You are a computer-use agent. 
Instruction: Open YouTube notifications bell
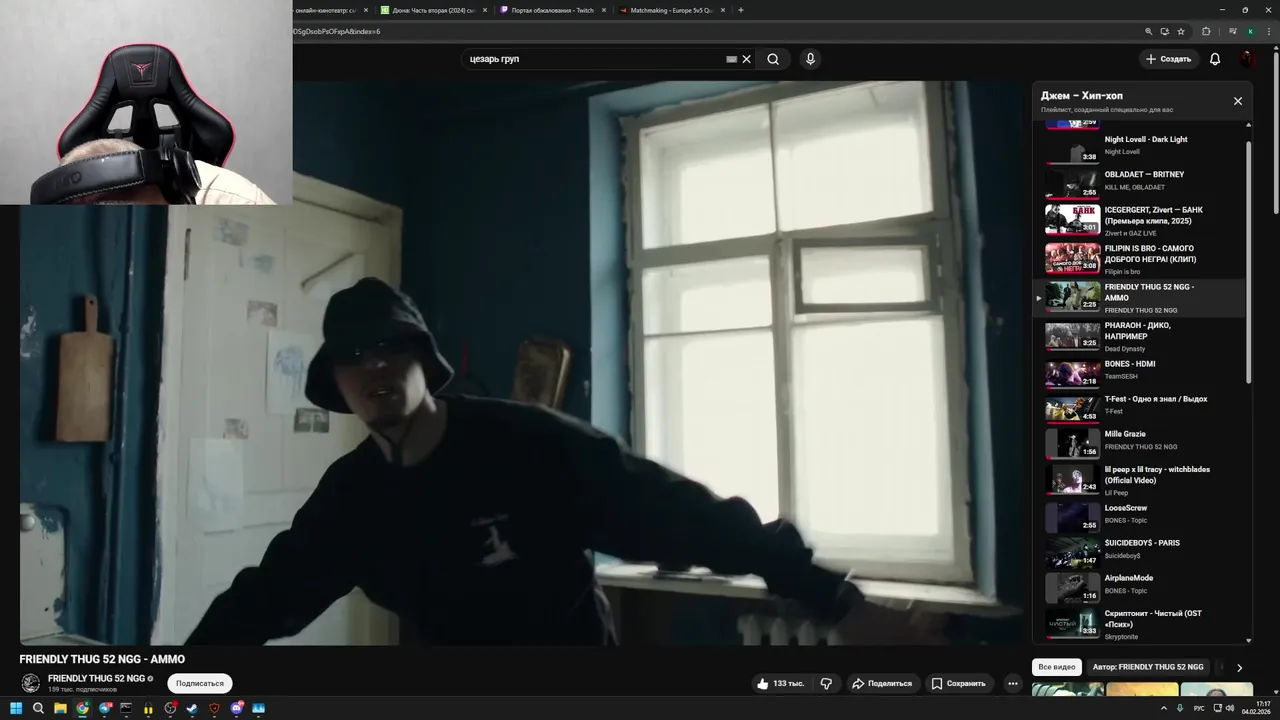pos(1215,59)
